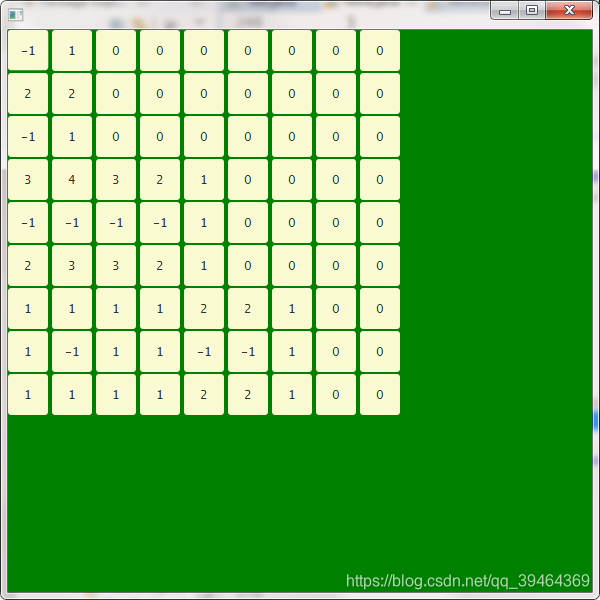Click the 0 tile in row 5, column 7

pyautogui.click(x=292, y=223)
